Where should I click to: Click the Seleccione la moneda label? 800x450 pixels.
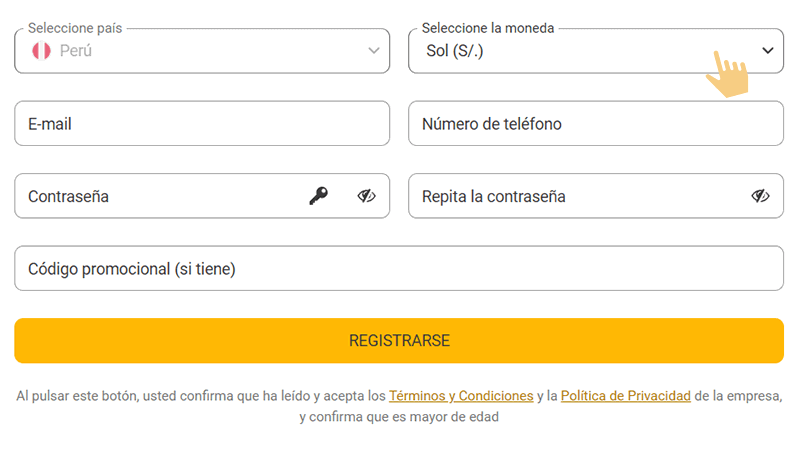coord(488,29)
